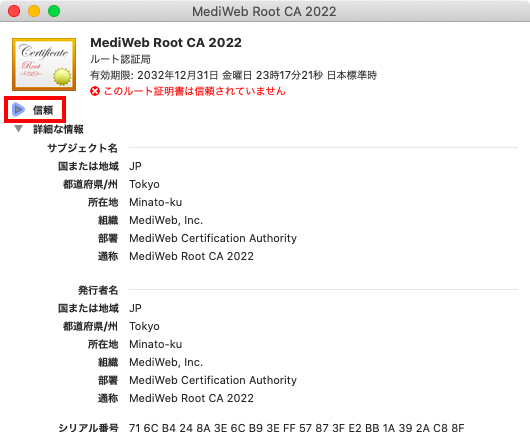This screenshot has width=530, height=432.
Task: Expand the 信頼 disclosure triangle
Action: point(18,110)
